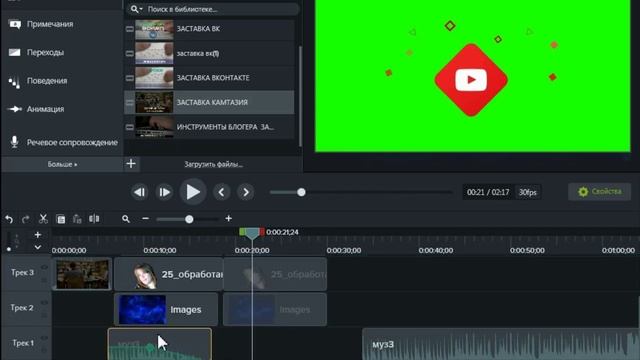
Task: Select the dimmed Images clip on Трек 2
Action: point(275,309)
